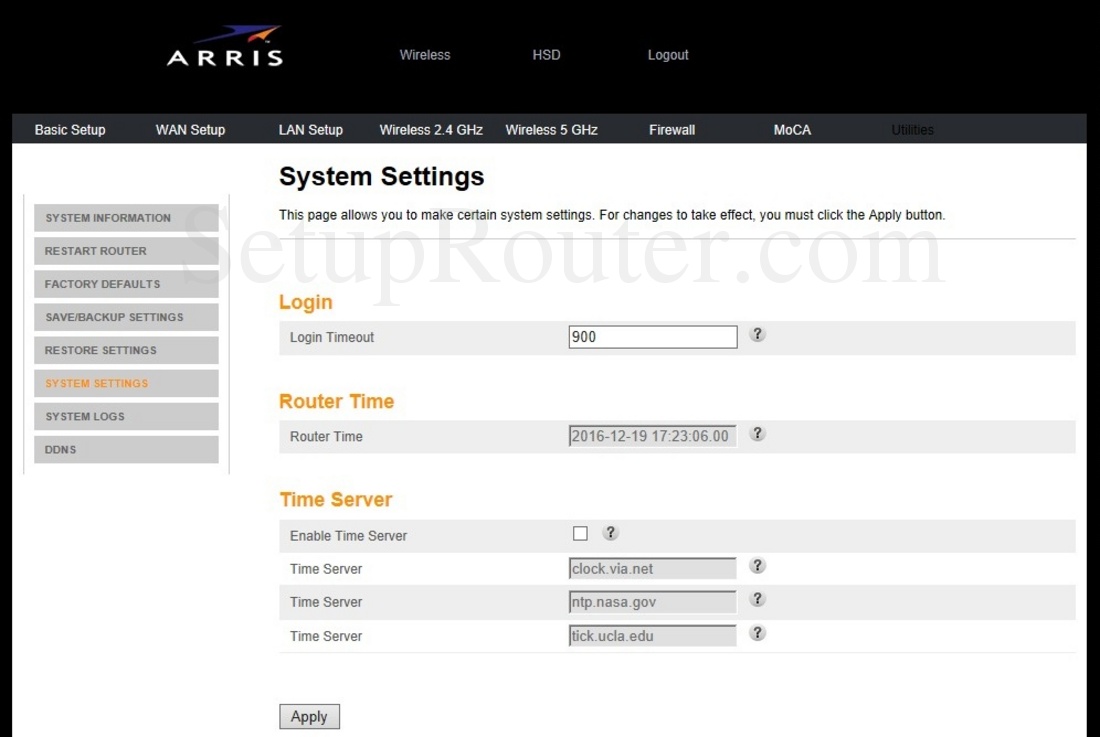Click the help icon beside tick.ucla.edu
This screenshot has width=1100, height=737.
tap(757, 633)
